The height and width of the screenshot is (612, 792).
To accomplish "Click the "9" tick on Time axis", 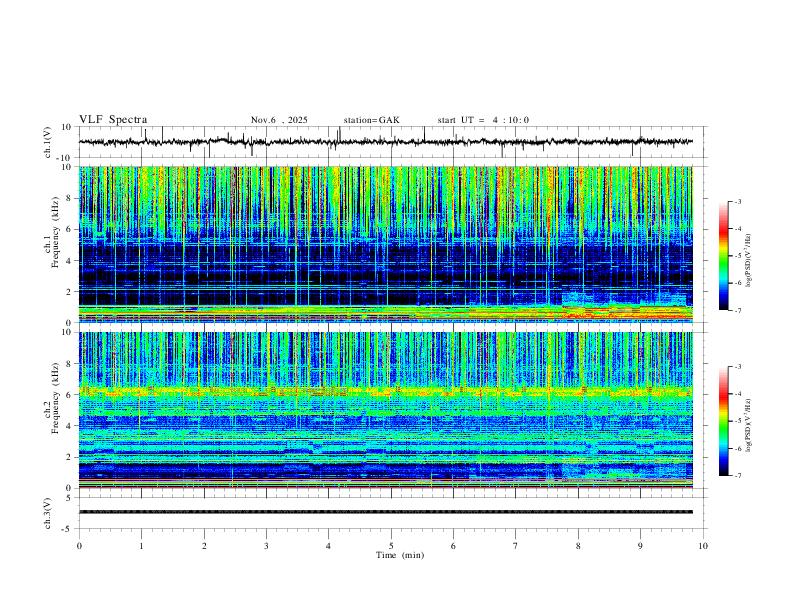I will pyautogui.click(x=640, y=546).
